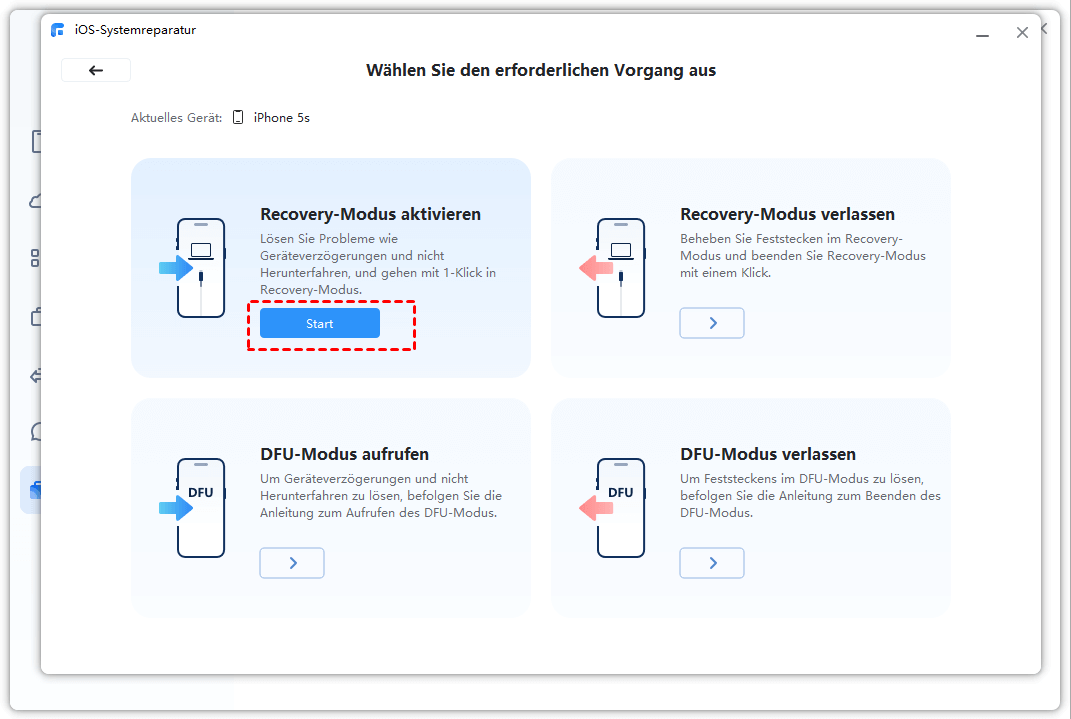
Task: Select the DFU-Modus verlassen card title
Action: 768,454
